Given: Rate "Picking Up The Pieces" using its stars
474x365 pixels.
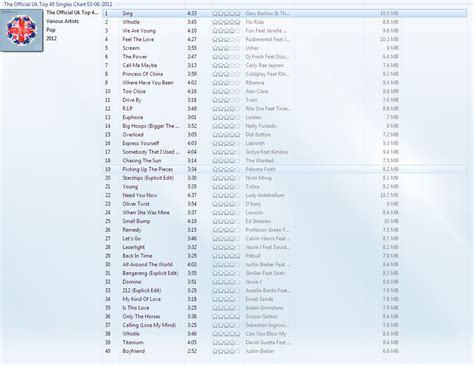Looking at the screenshot, I should tap(226, 169).
